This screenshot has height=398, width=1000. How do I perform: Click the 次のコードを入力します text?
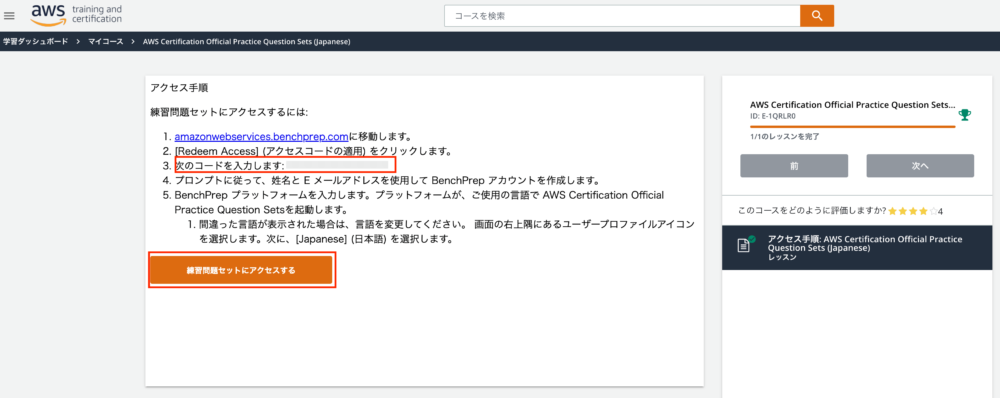pos(230,165)
